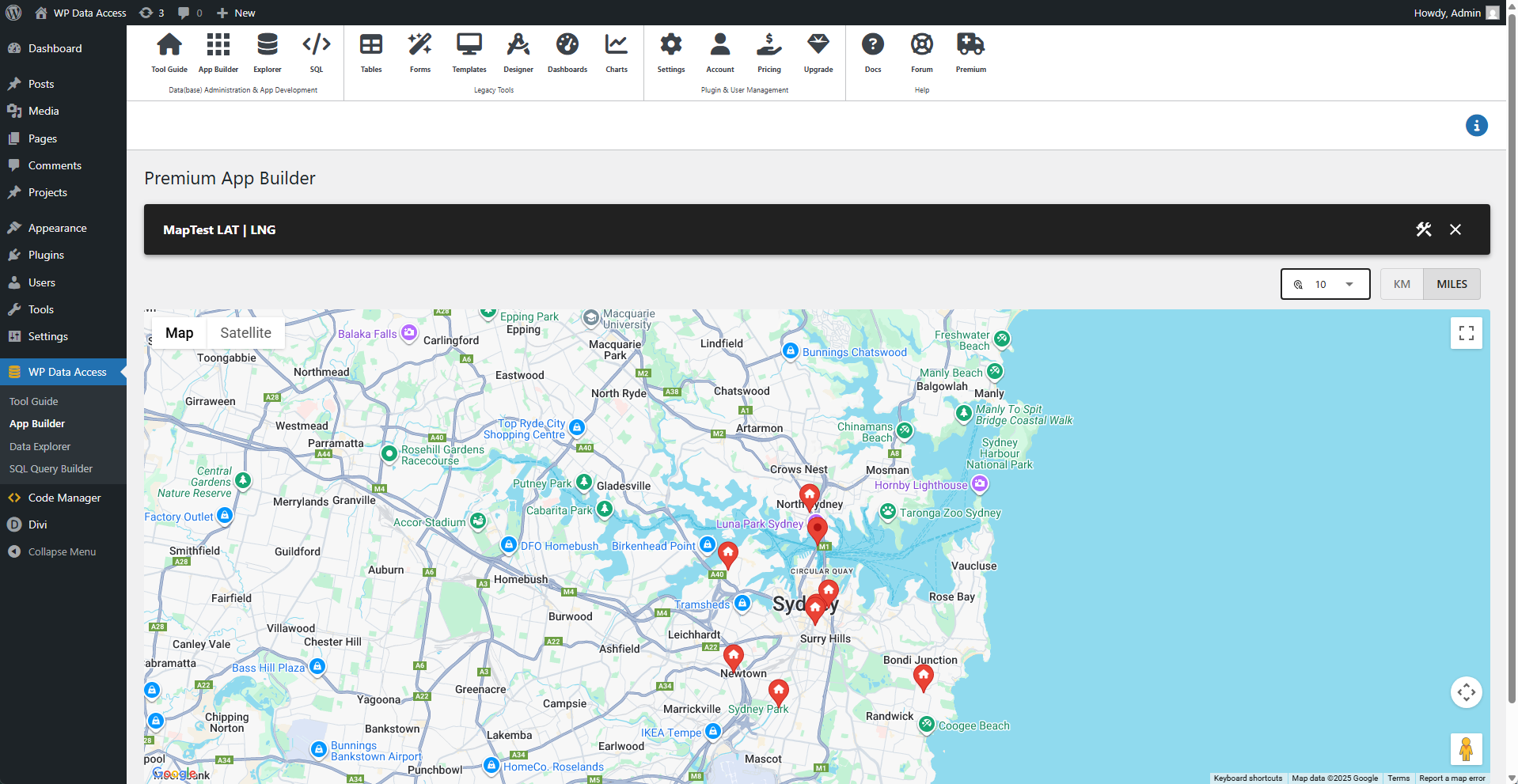Click the Report a map error link
The image size is (1518, 784).
[1452, 778]
